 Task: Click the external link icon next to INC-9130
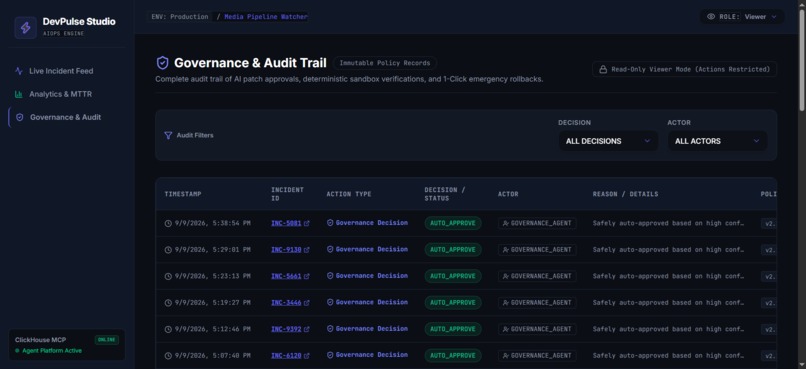click(x=307, y=250)
